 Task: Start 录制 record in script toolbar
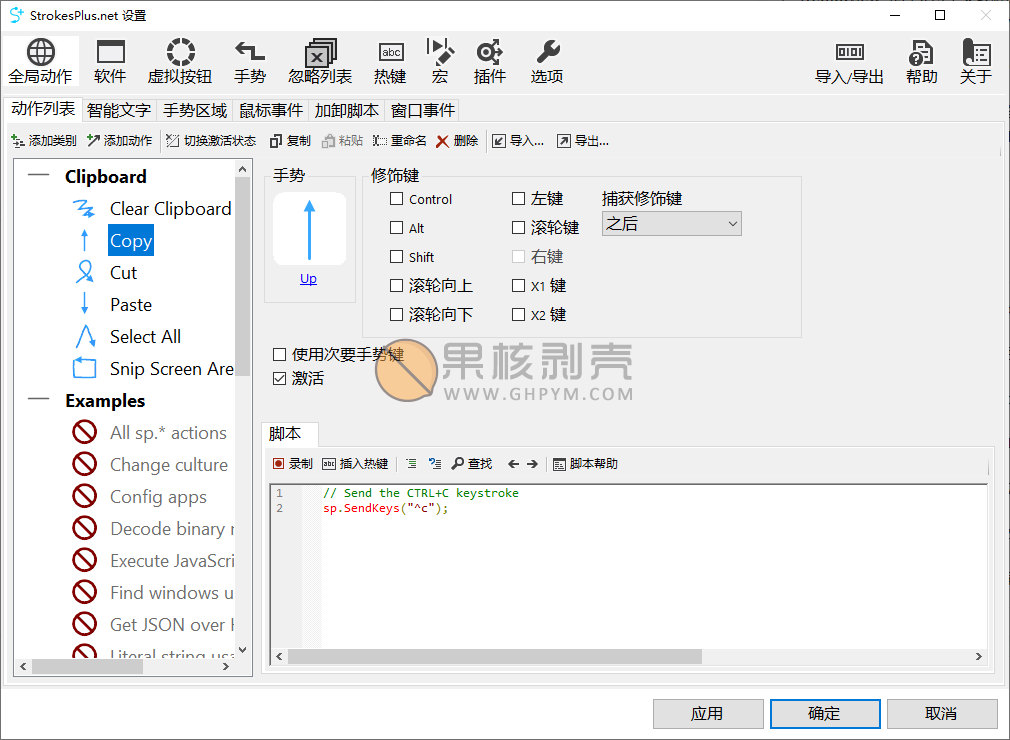tap(292, 464)
